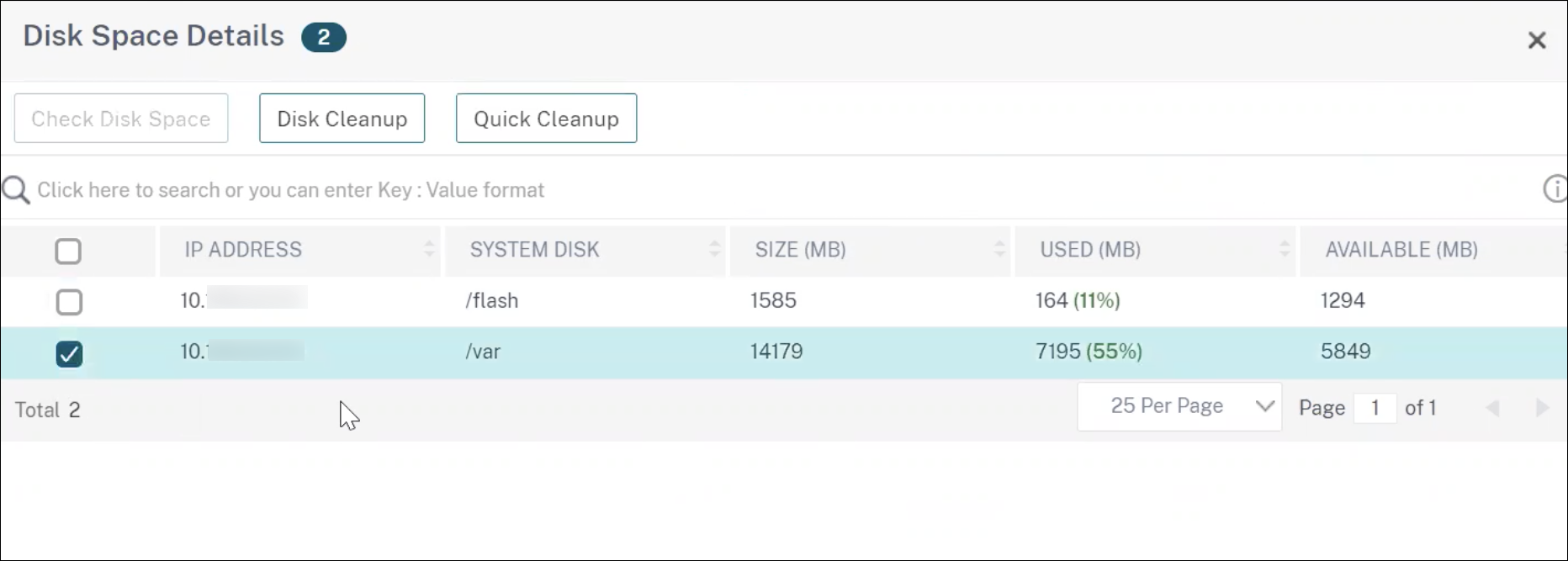Click the Quick Cleanup button
Viewport: 1568px width, 561px height.
(x=546, y=119)
